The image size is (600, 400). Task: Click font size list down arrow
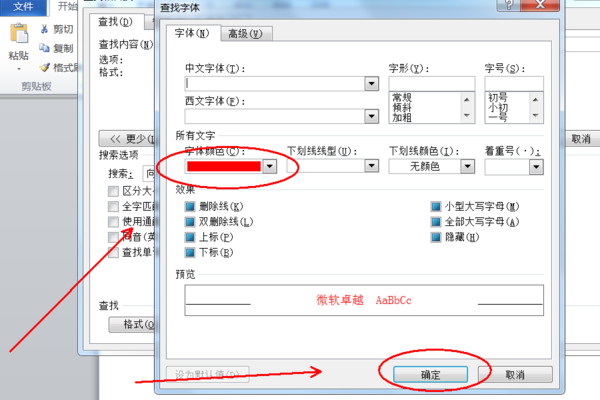(x=535, y=115)
